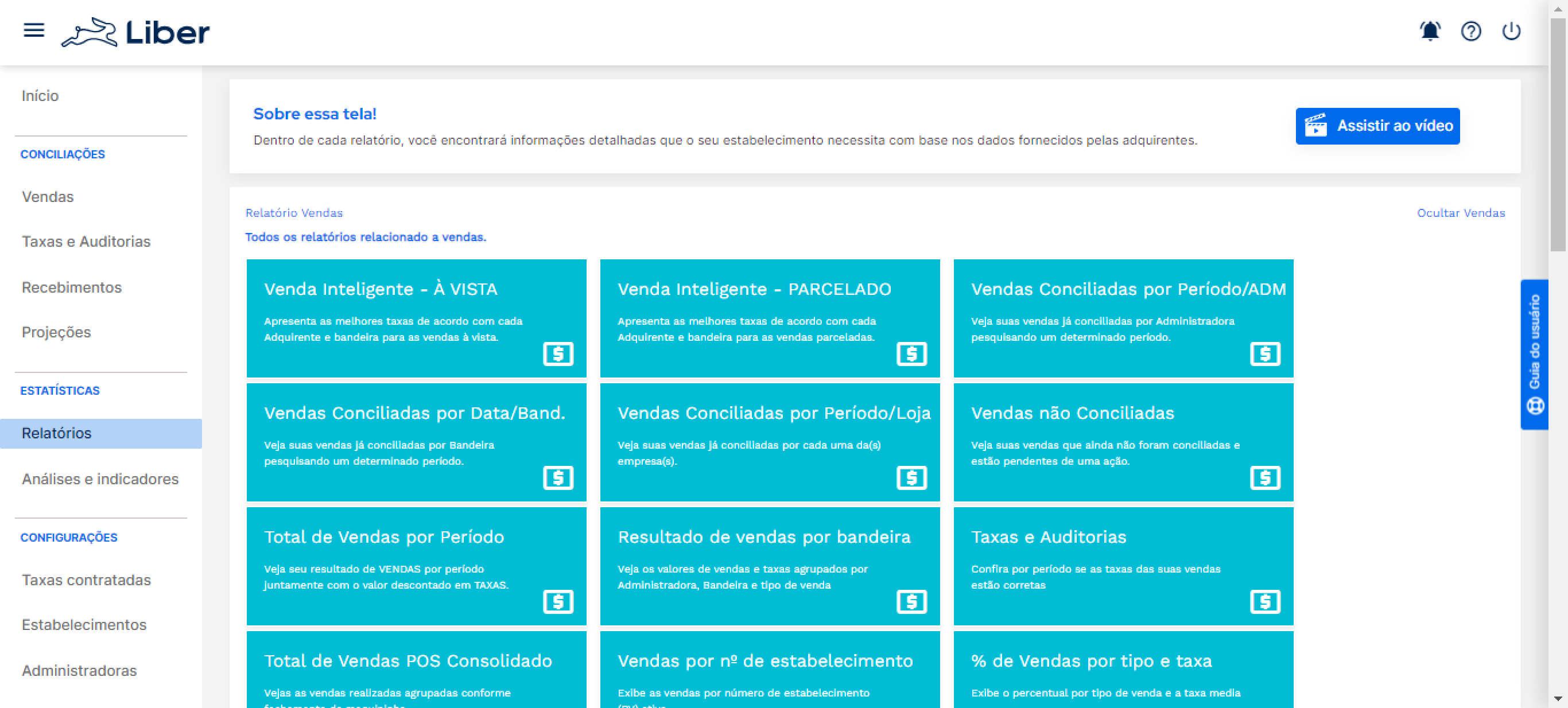1568x708 pixels.
Task: Click money icon on Vendas não Conciliadas card
Action: (1265, 477)
